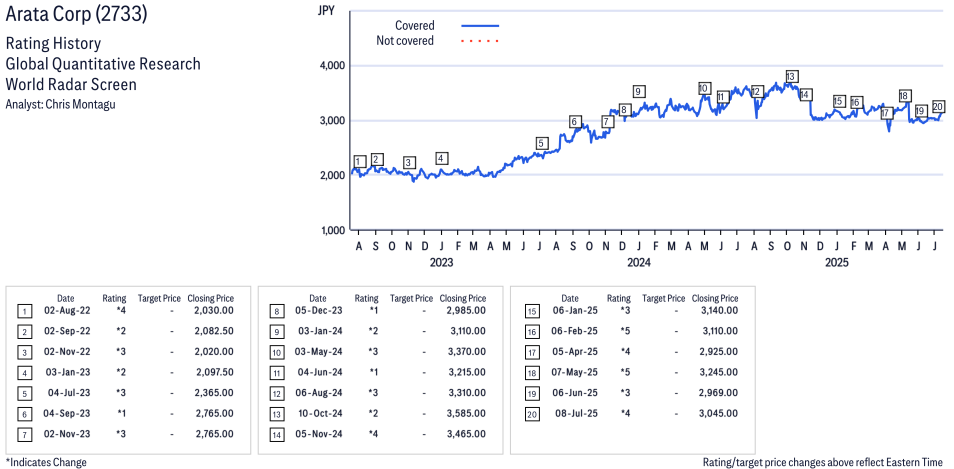Click the 2,925.00 closing price

[x=719, y=352]
